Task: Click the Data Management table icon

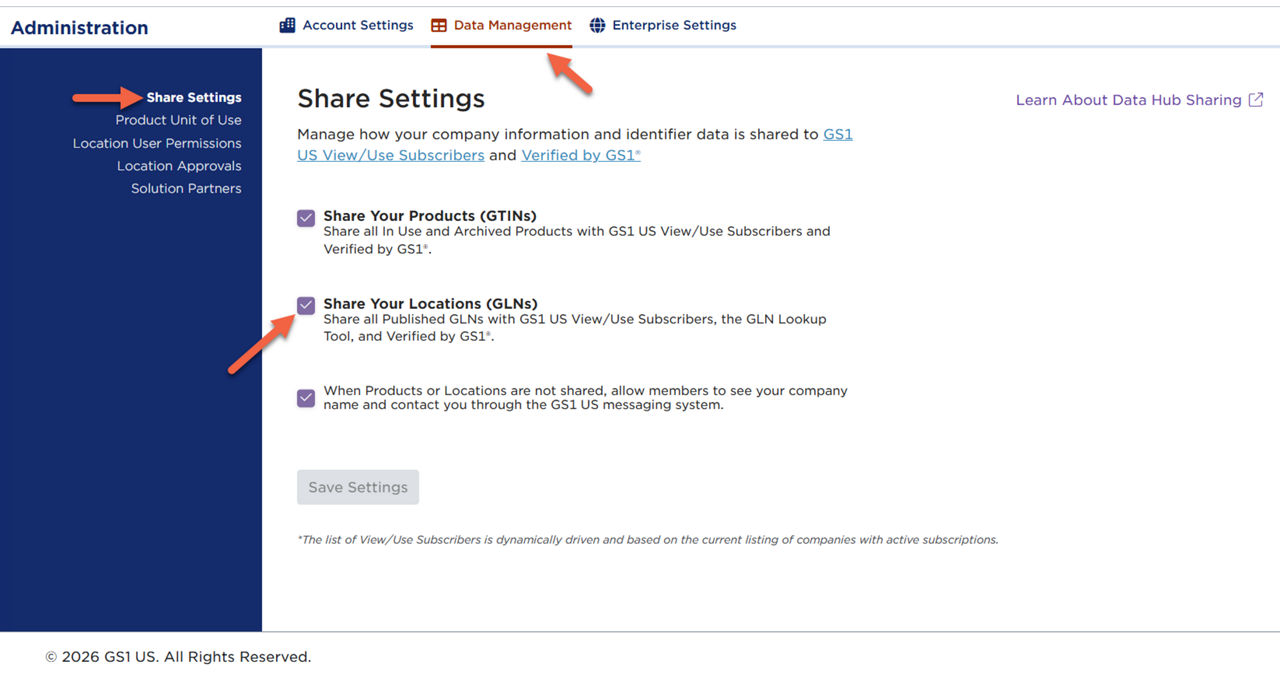Action: click(x=438, y=25)
